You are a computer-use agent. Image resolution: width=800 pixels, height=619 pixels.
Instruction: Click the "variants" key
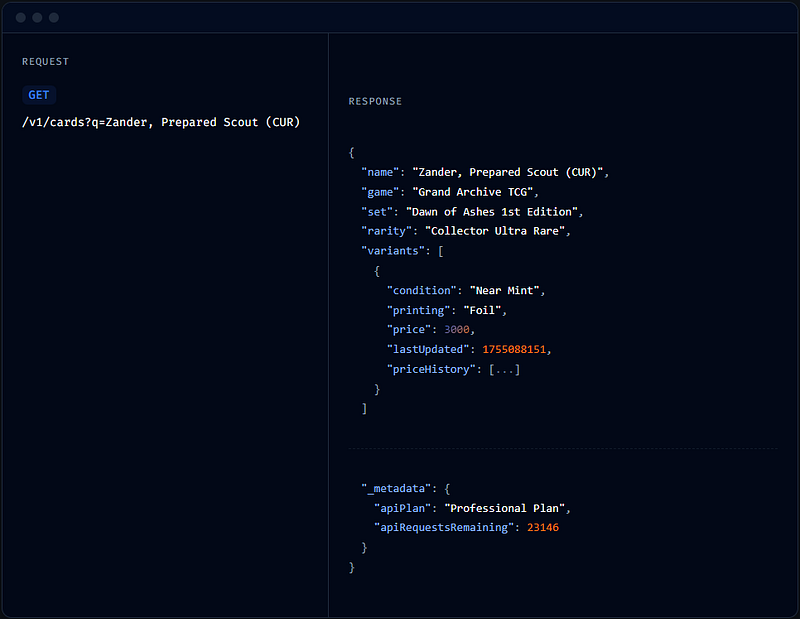point(393,251)
